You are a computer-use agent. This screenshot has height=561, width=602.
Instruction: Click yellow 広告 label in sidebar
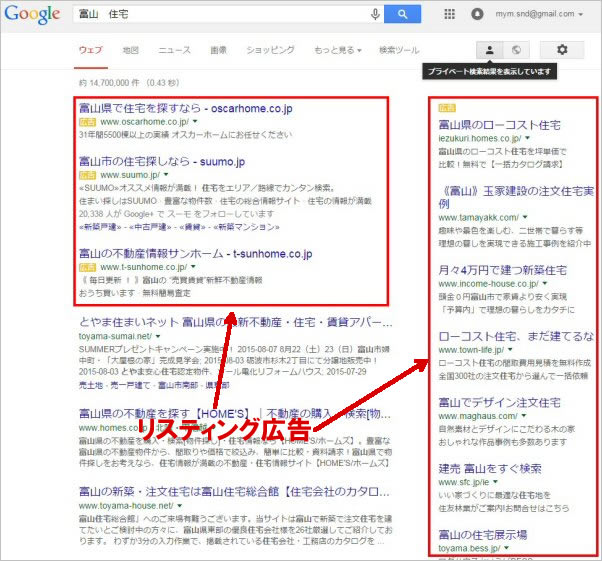[x=447, y=108]
